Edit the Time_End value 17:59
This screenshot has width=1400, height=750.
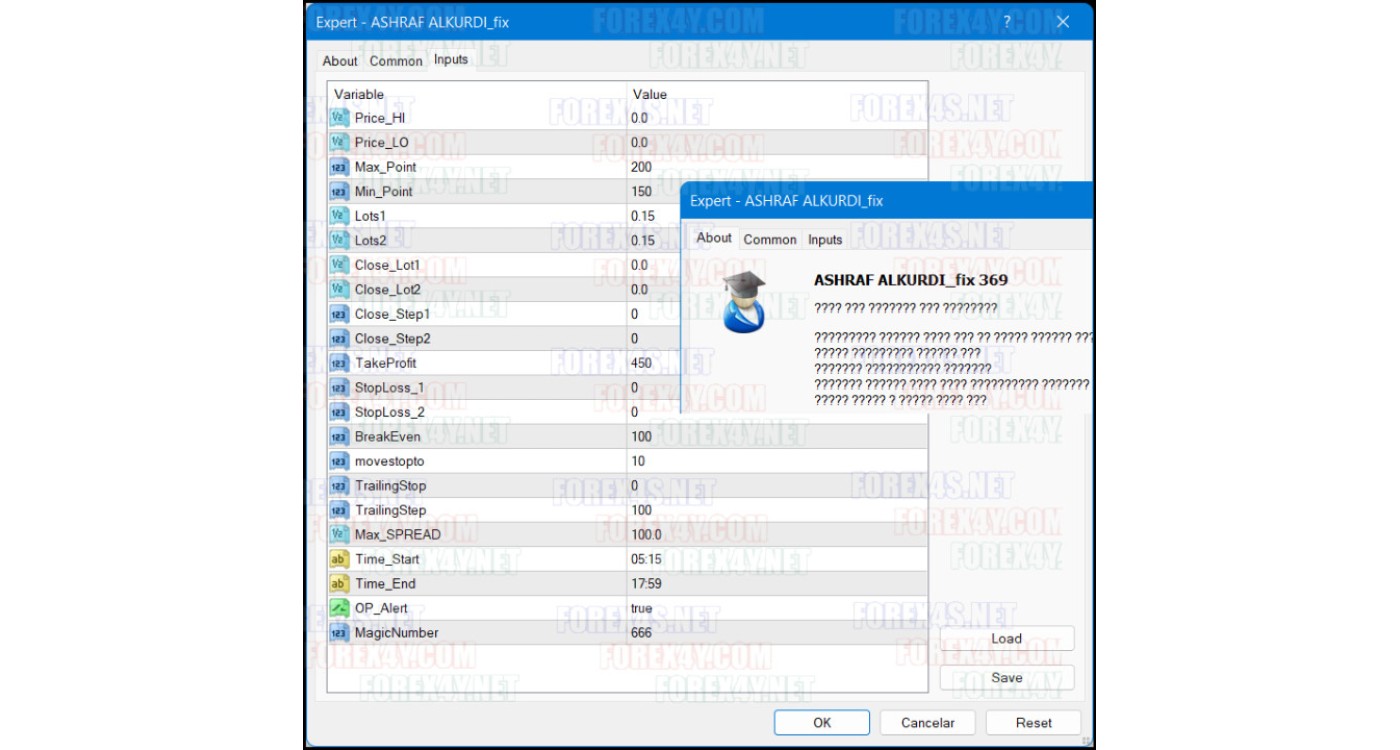click(646, 584)
